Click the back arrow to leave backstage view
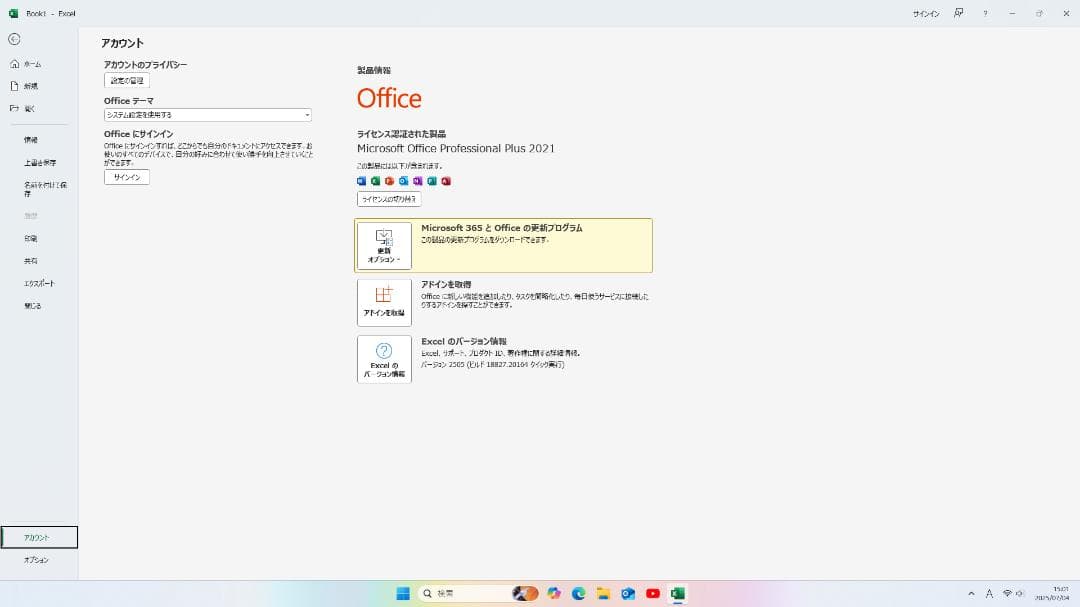The image size is (1080, 607). 14,39
